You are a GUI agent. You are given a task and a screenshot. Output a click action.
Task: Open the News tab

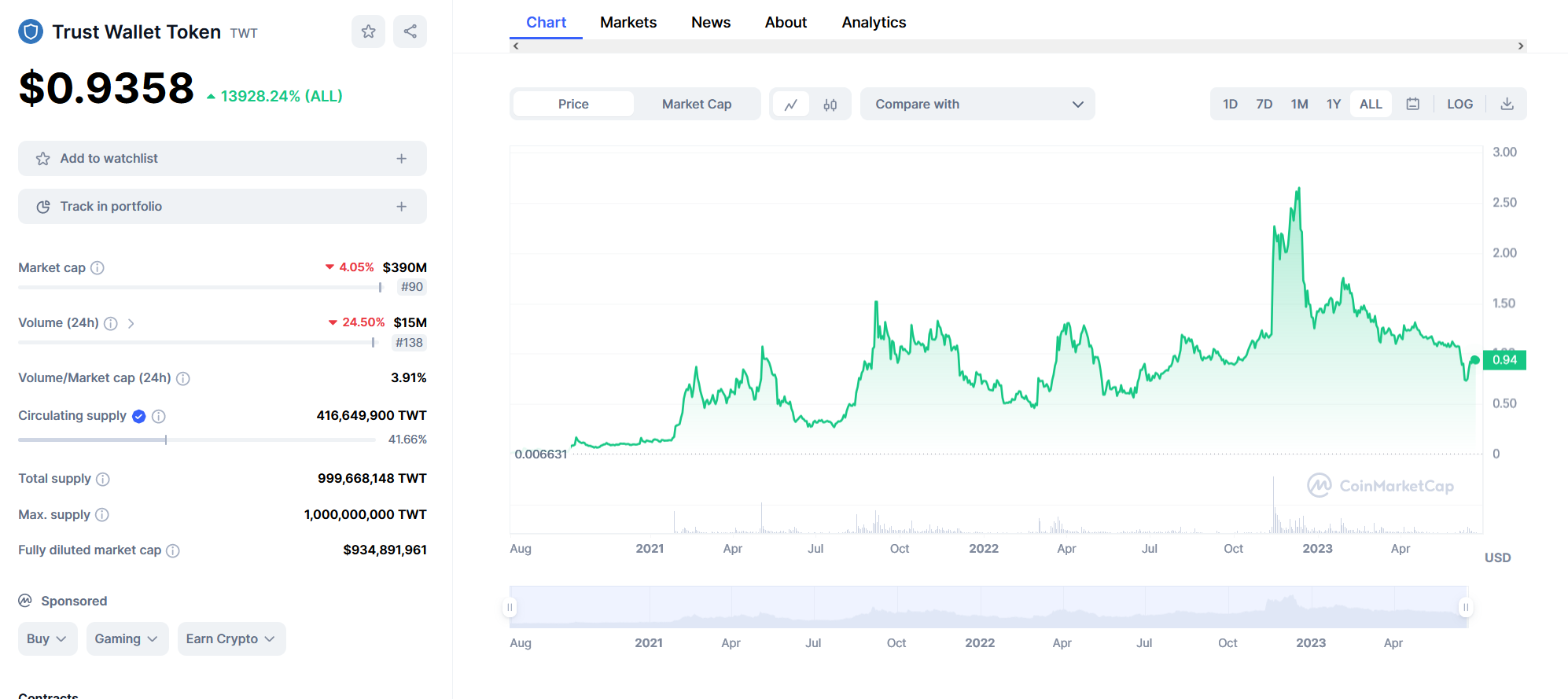click(711, 22)
